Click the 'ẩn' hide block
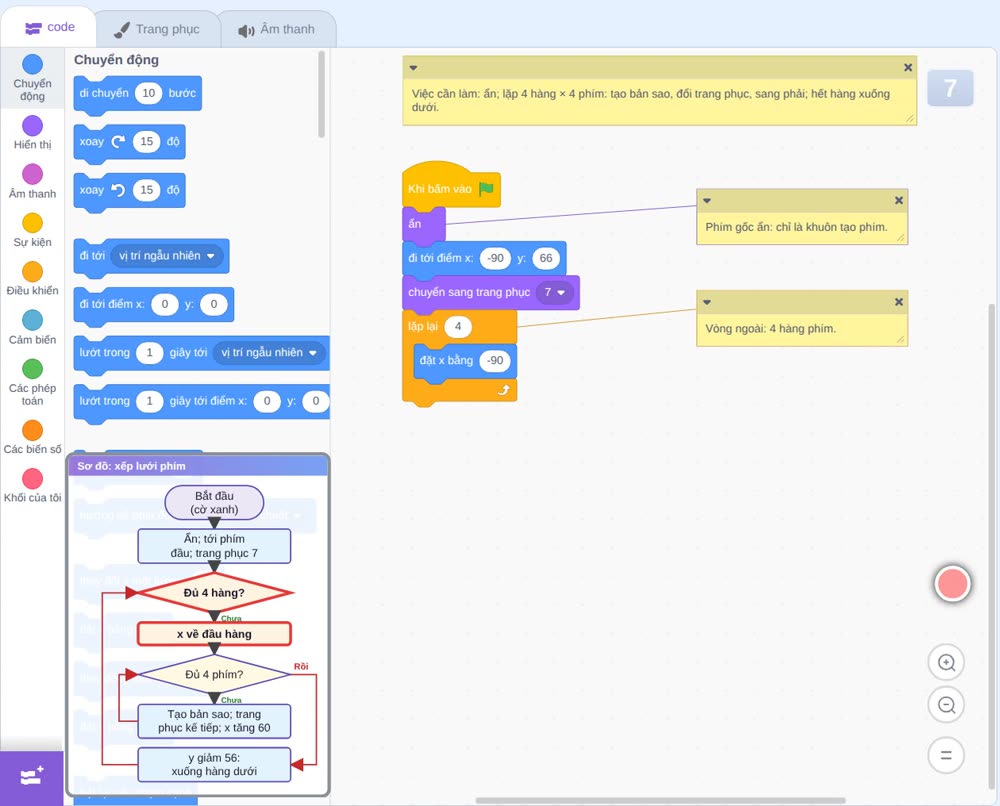1000x806 pixels. coord(423,224)
